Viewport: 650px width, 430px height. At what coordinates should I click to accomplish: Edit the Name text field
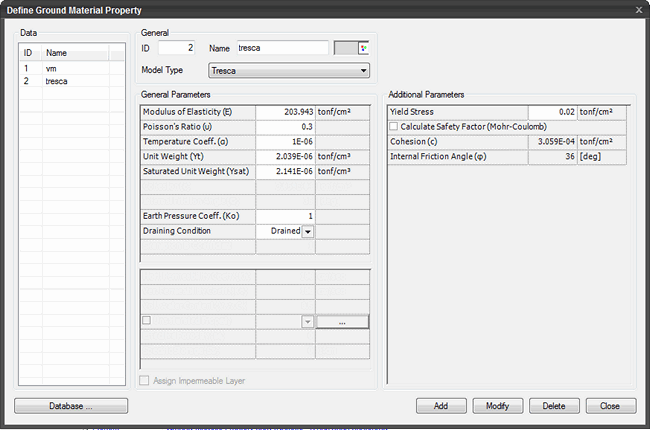[x=283, y=48]
